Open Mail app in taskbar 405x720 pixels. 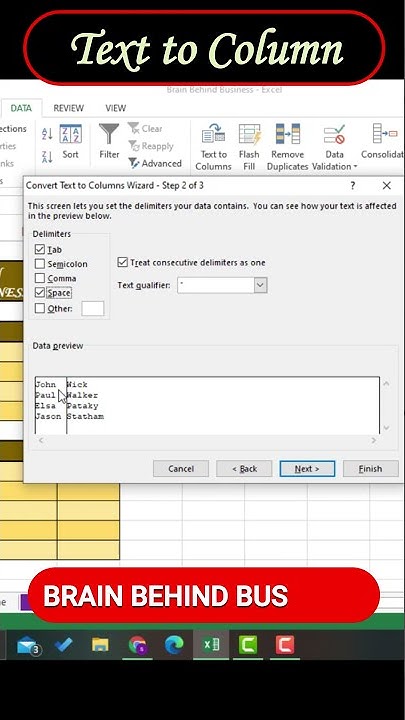click(28, 645)
